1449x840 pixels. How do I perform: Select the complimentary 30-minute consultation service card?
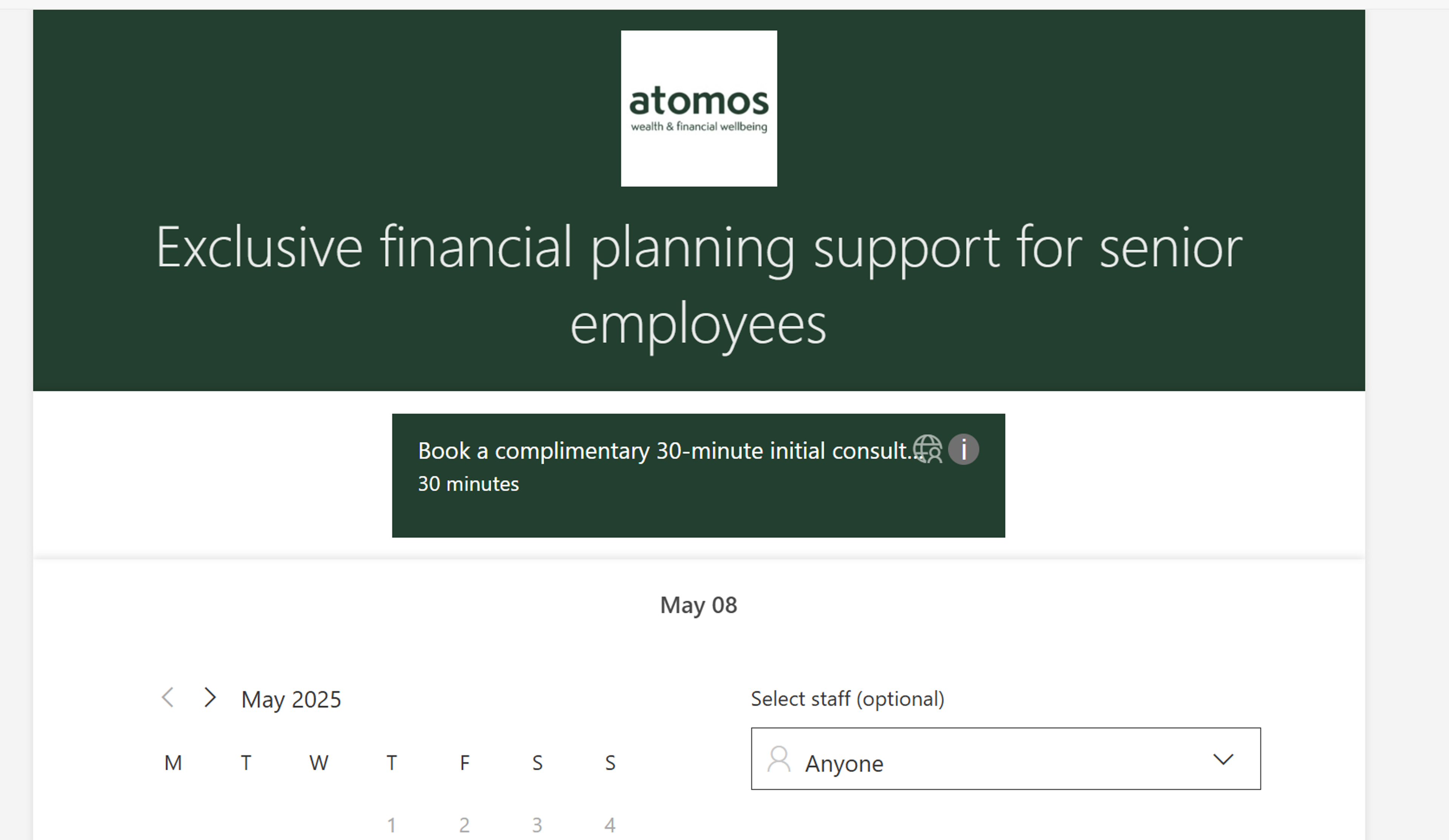(x=698, y=476)
